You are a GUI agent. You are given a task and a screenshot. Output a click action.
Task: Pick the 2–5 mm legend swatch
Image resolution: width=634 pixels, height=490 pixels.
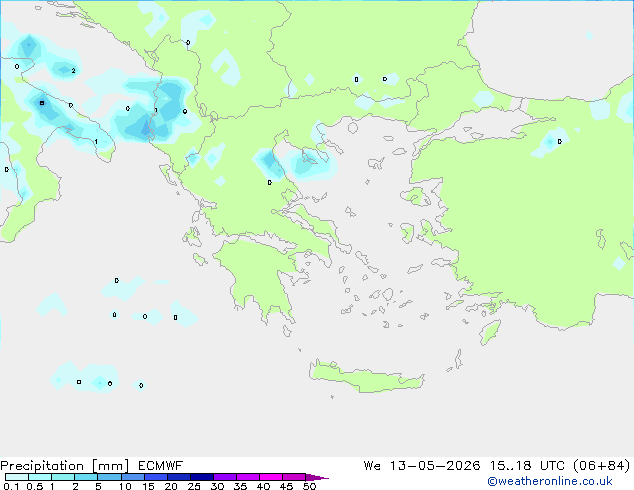pos(86,477)
